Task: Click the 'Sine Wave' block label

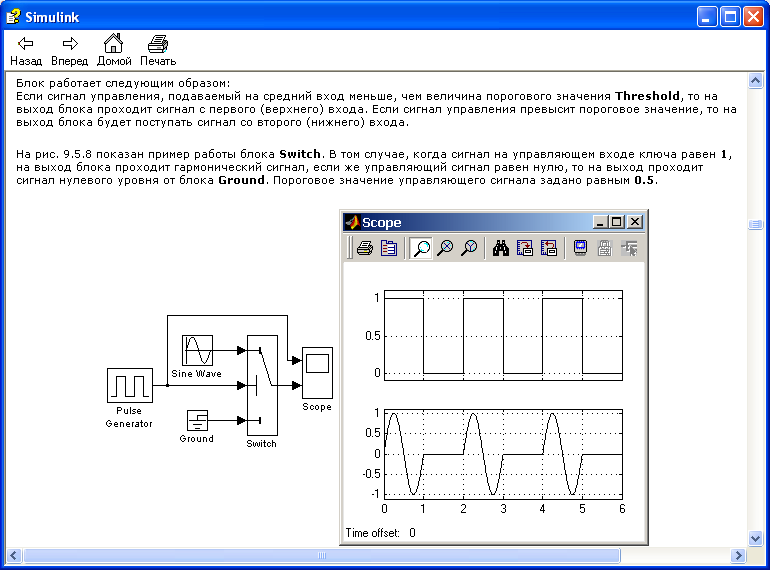Action: tap(196, 374)
